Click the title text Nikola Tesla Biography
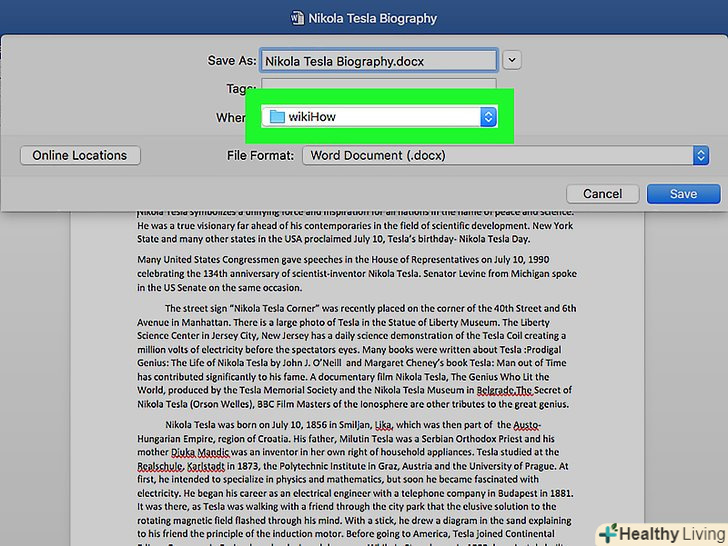The image size is (728, 546). [x=372, y=18]
